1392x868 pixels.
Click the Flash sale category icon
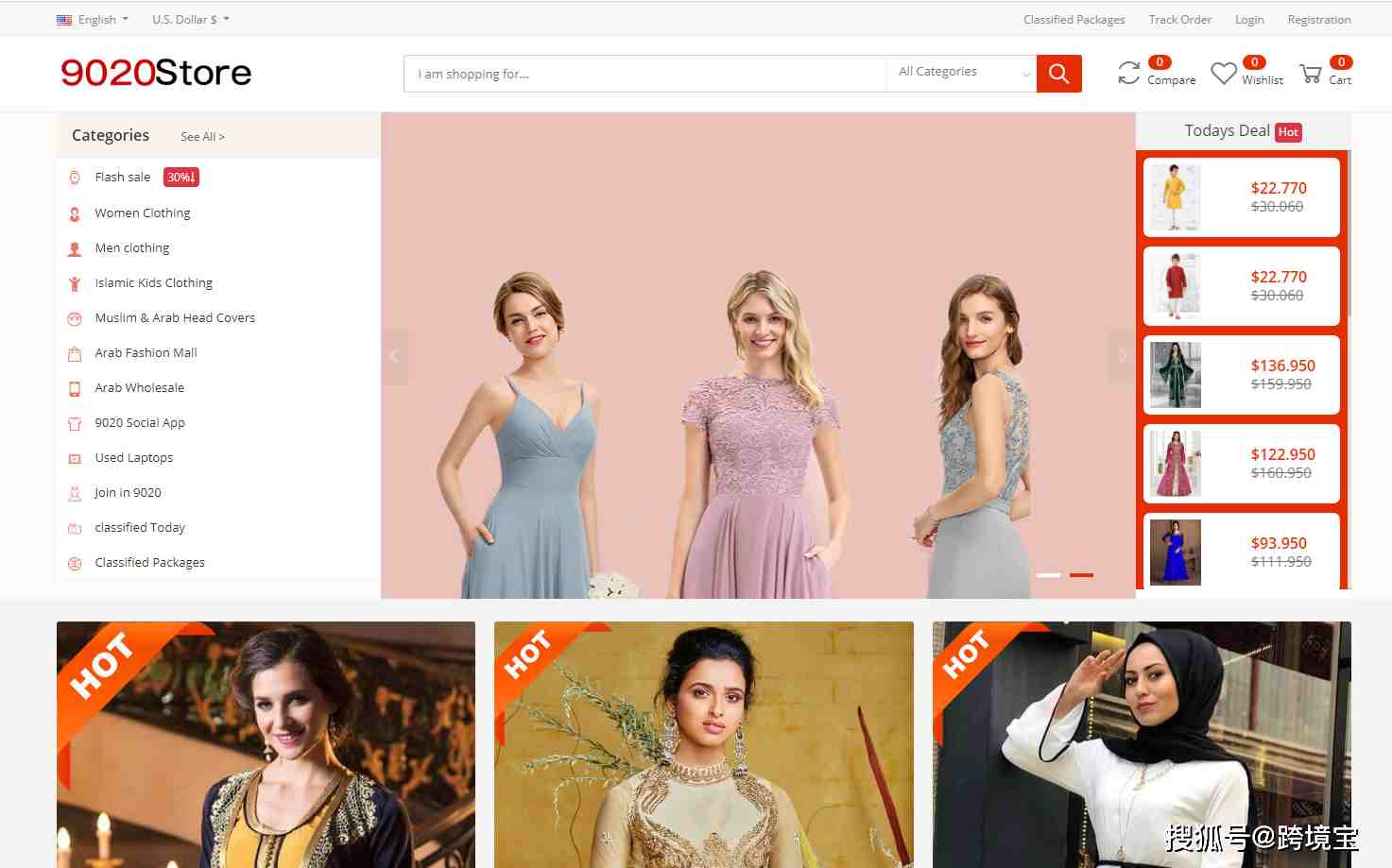click(x=75, y=178)
